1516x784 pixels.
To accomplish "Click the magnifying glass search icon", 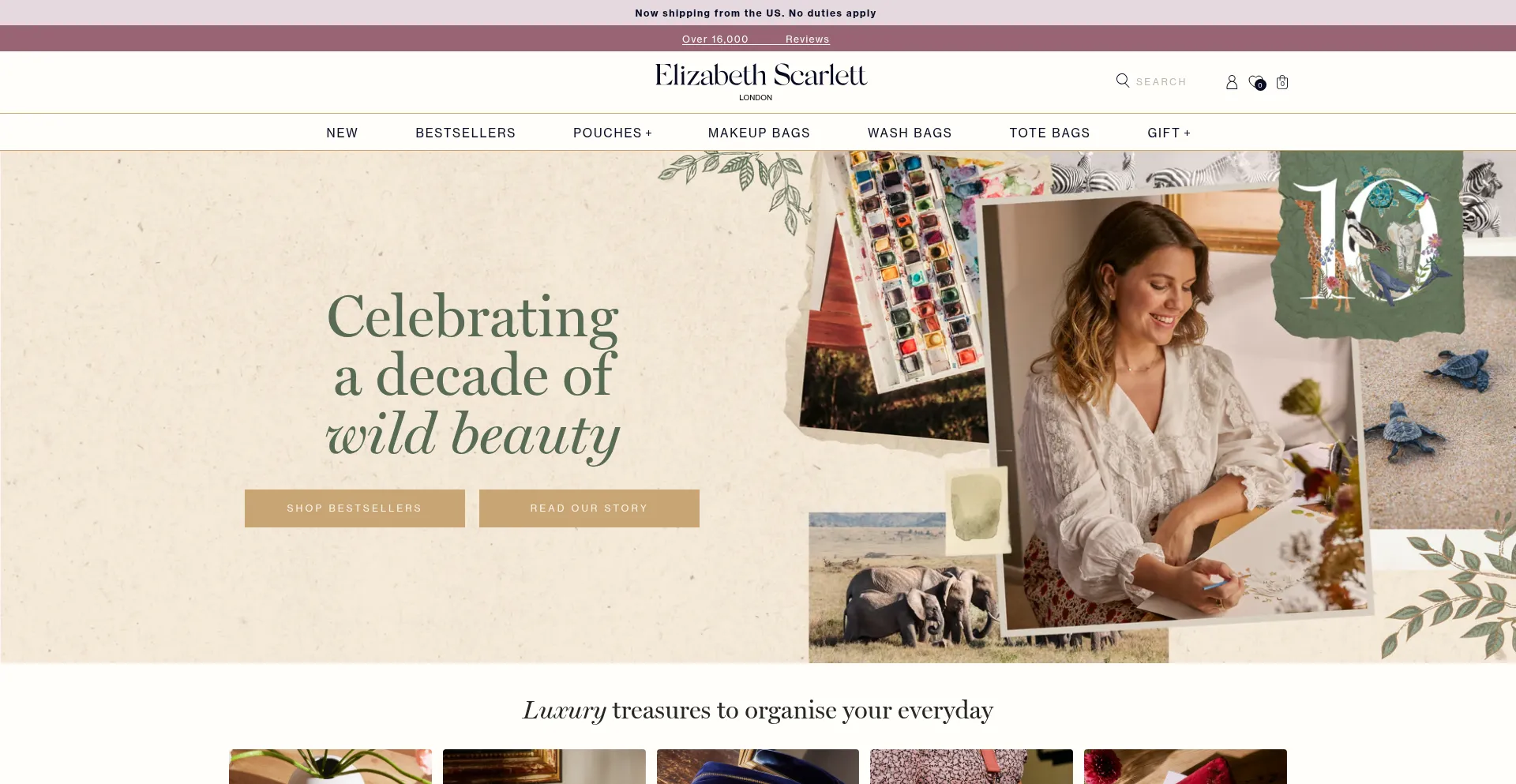I will (x=1122, y=81).
